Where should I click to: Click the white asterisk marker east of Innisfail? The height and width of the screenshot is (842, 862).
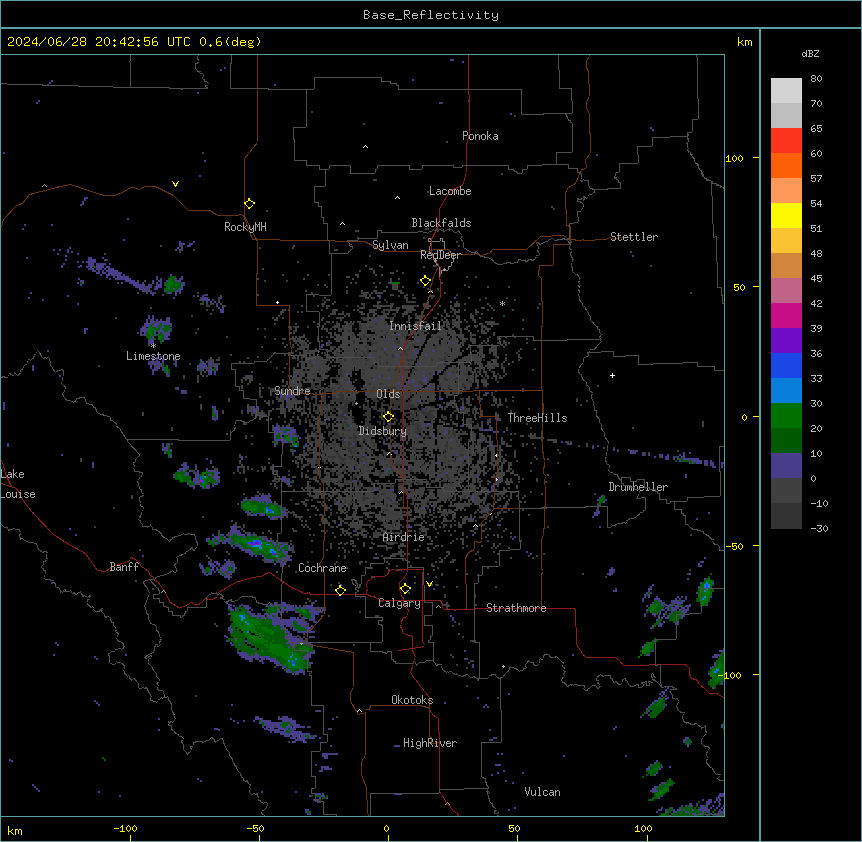tap(502, 303)
